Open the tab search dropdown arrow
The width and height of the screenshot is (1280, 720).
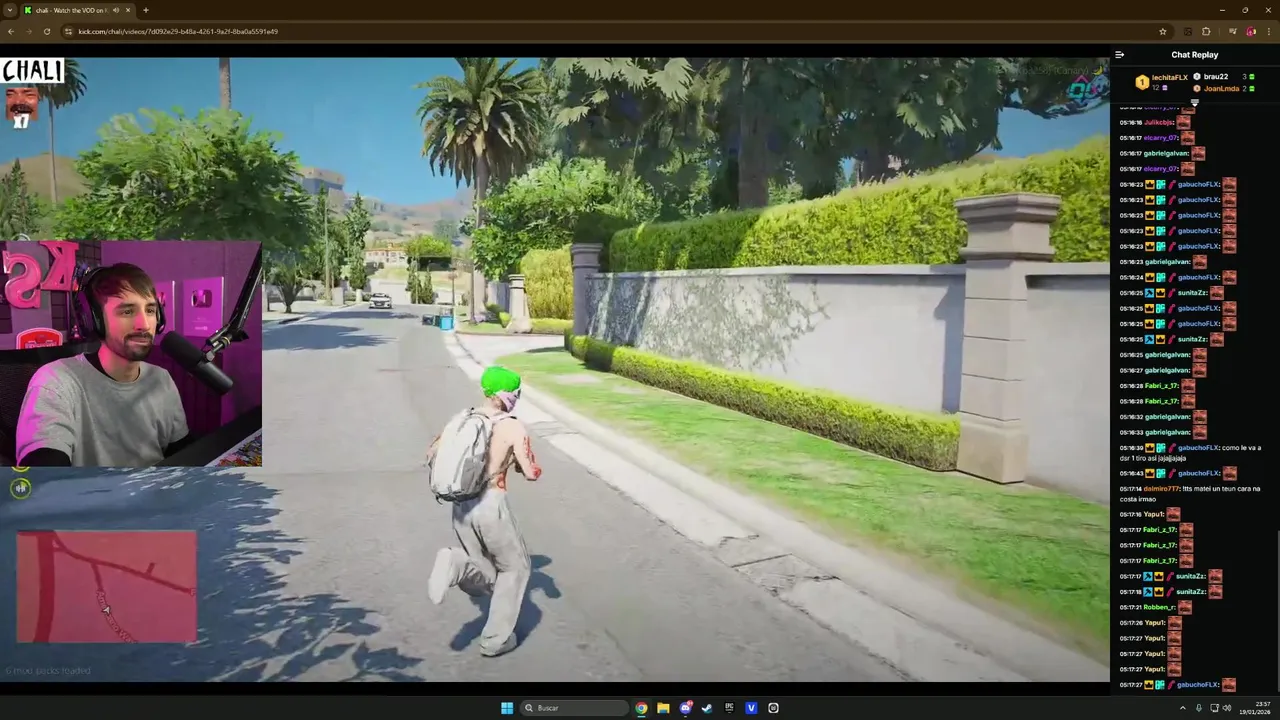coord(9,10)
